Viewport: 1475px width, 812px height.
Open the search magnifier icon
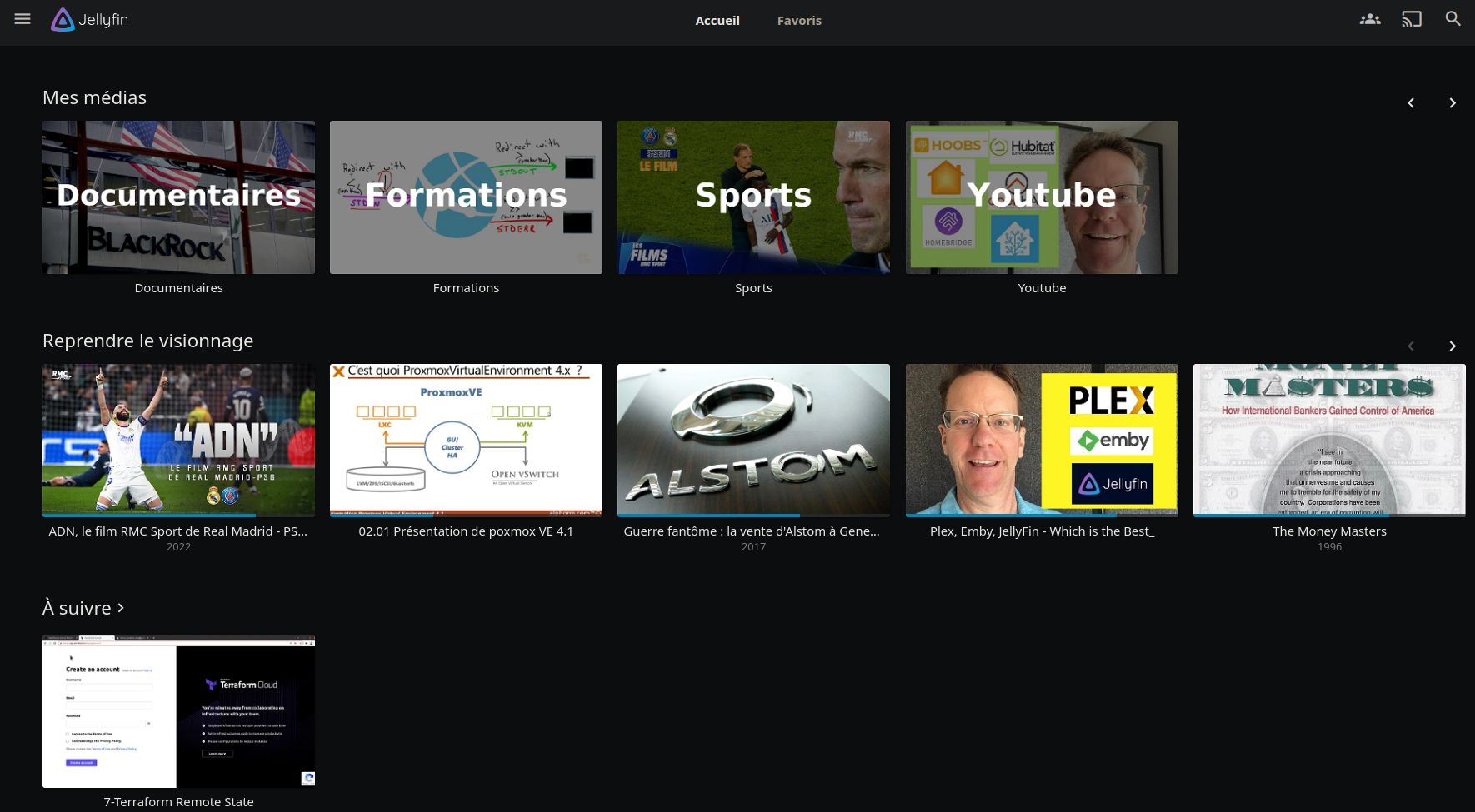(x=1452, y=19)
